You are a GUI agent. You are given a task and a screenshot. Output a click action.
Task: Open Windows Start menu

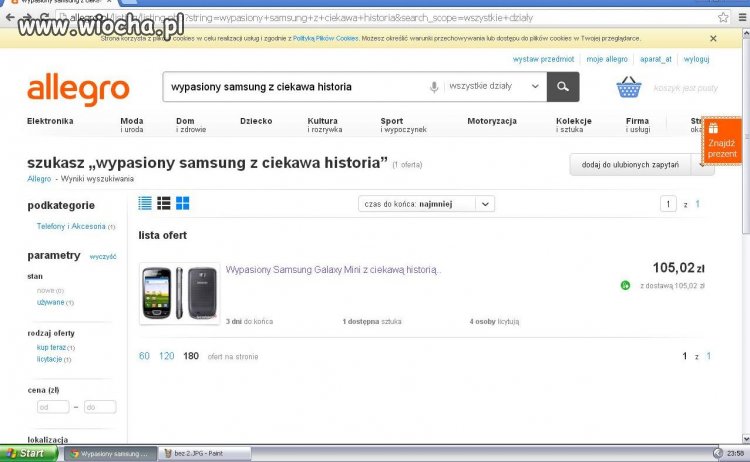coord(29,453)
